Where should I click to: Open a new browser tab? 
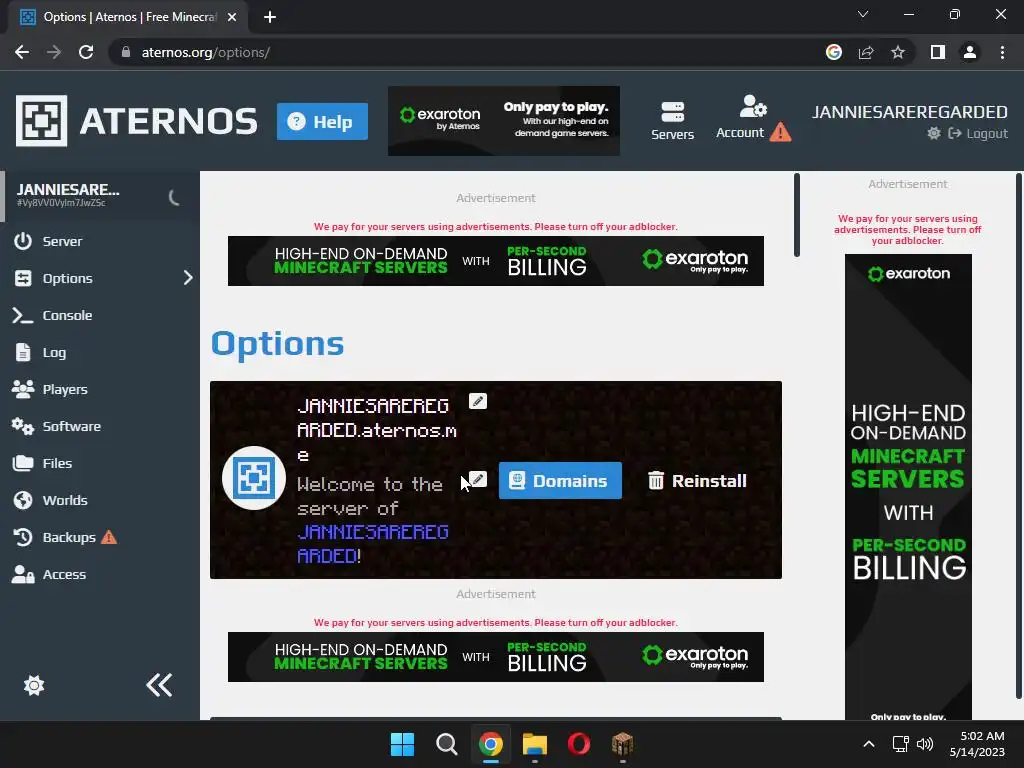pos(270,17)
